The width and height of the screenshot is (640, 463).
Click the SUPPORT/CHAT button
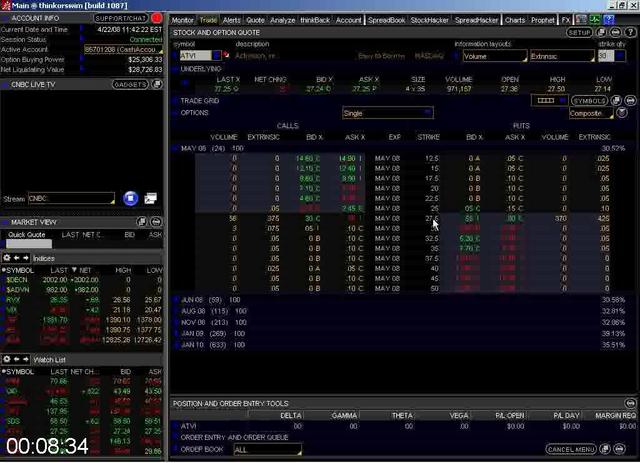click(x=121, y=18)
